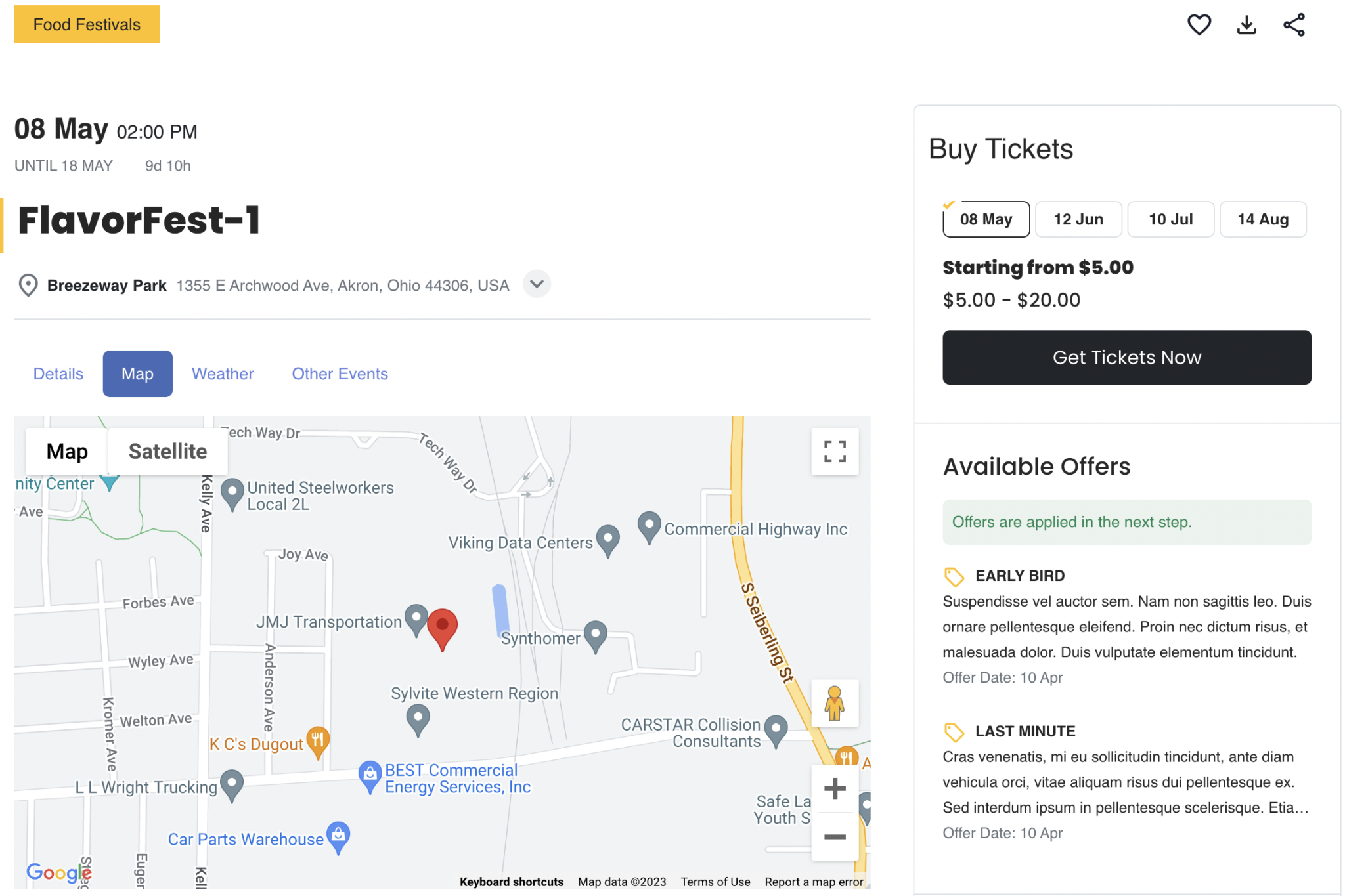Select the 12 Jun event date
1345x896 pixels.
tap(1078, 219)
